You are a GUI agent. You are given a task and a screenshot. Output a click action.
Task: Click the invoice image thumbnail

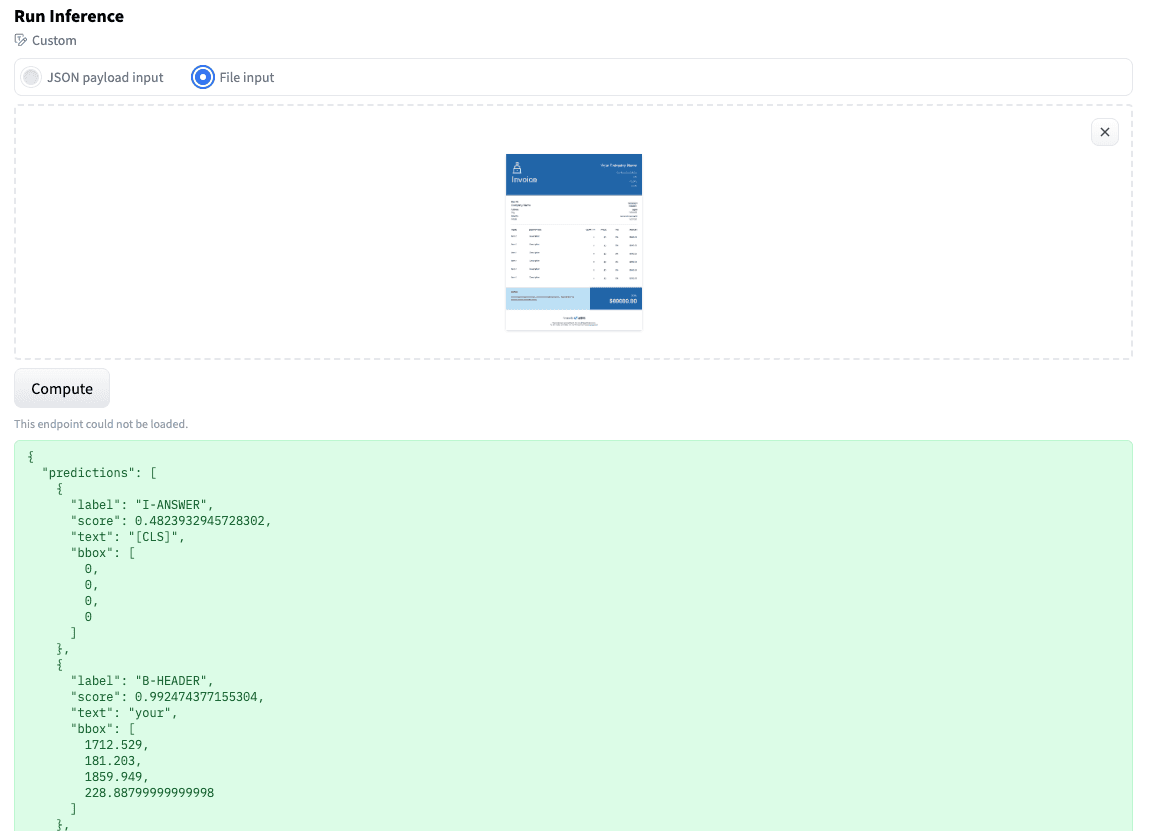pyautogui.click(x=573, y=241)
